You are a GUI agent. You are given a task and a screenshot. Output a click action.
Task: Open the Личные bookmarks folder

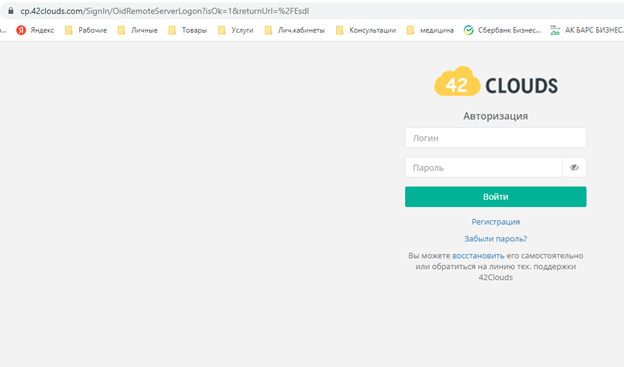[x=138, y=30]
